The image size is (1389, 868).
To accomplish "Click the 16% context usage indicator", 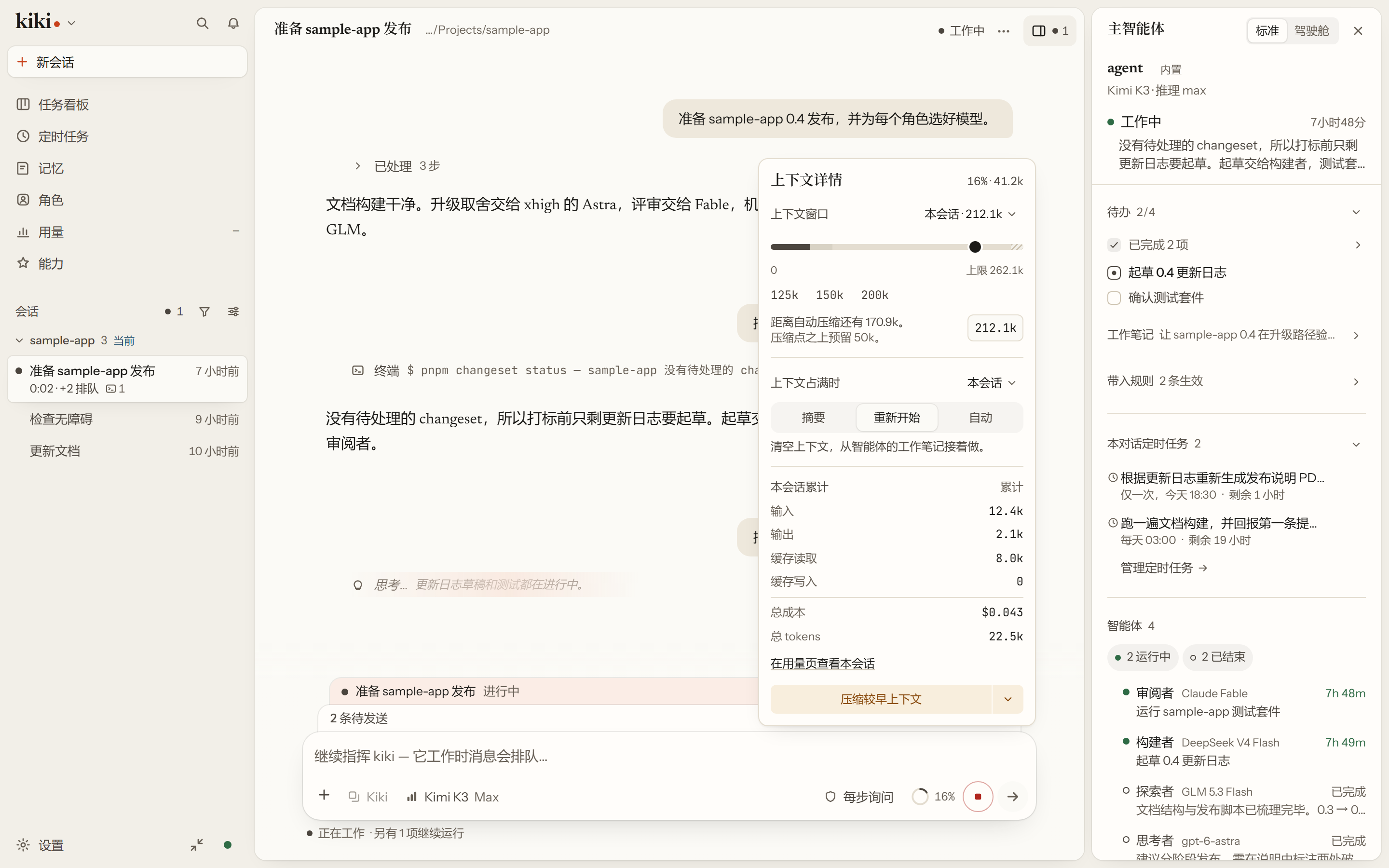I will (x=934, y=797).
